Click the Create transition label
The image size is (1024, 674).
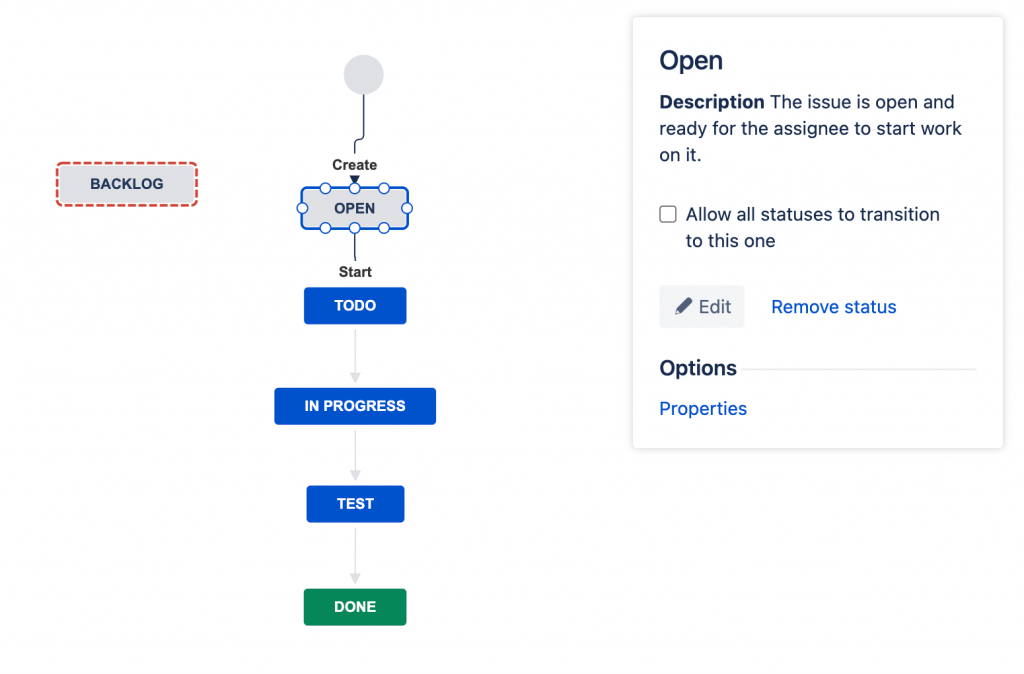pyautogui.click(x=355, y=165)
